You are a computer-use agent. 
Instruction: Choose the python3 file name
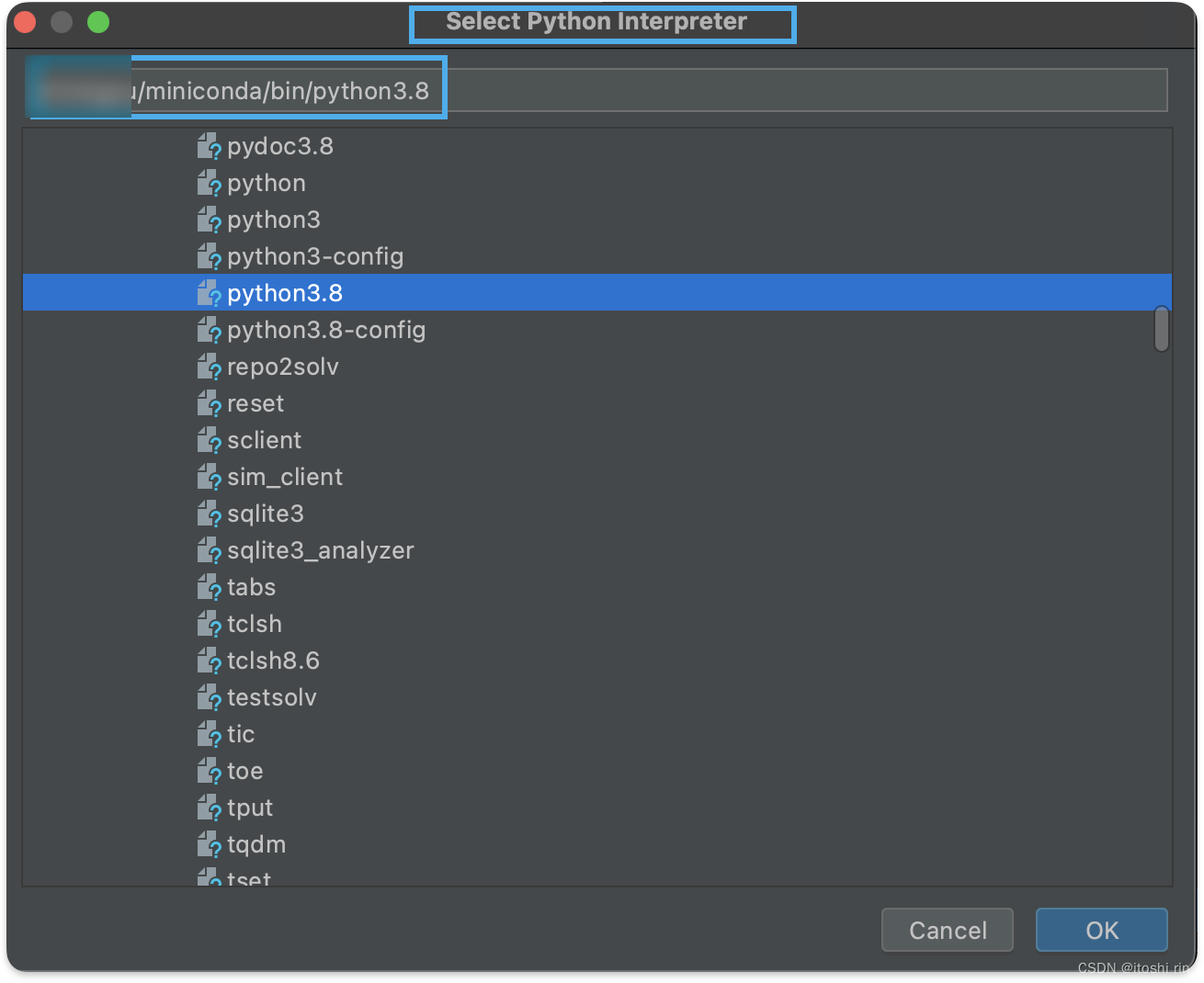[274, 220]
